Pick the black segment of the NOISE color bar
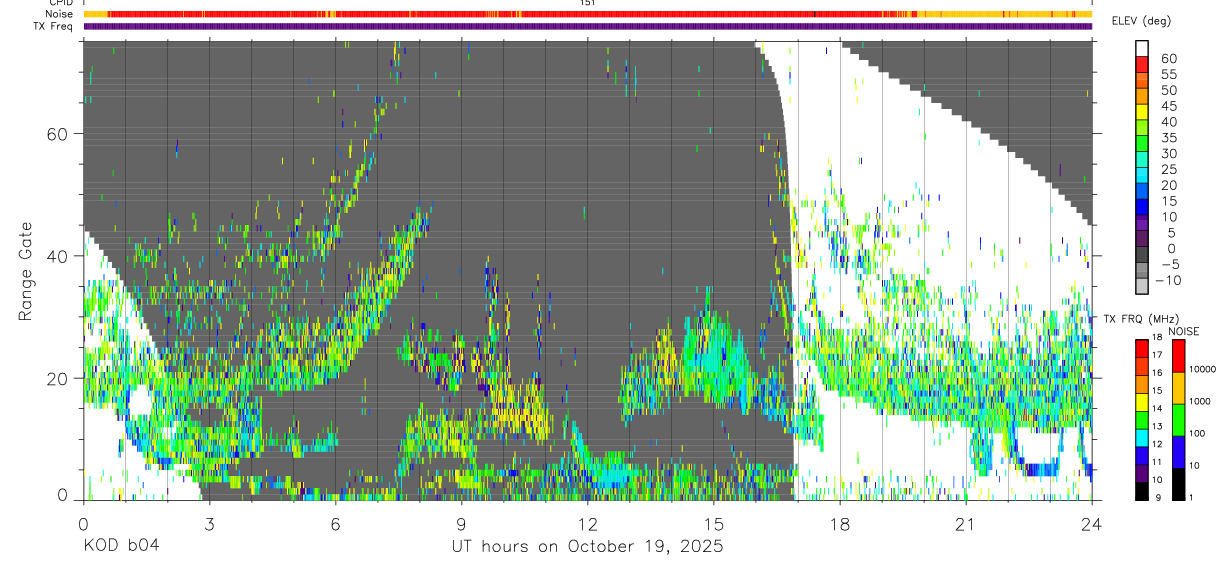 (x=1178, y=484)
